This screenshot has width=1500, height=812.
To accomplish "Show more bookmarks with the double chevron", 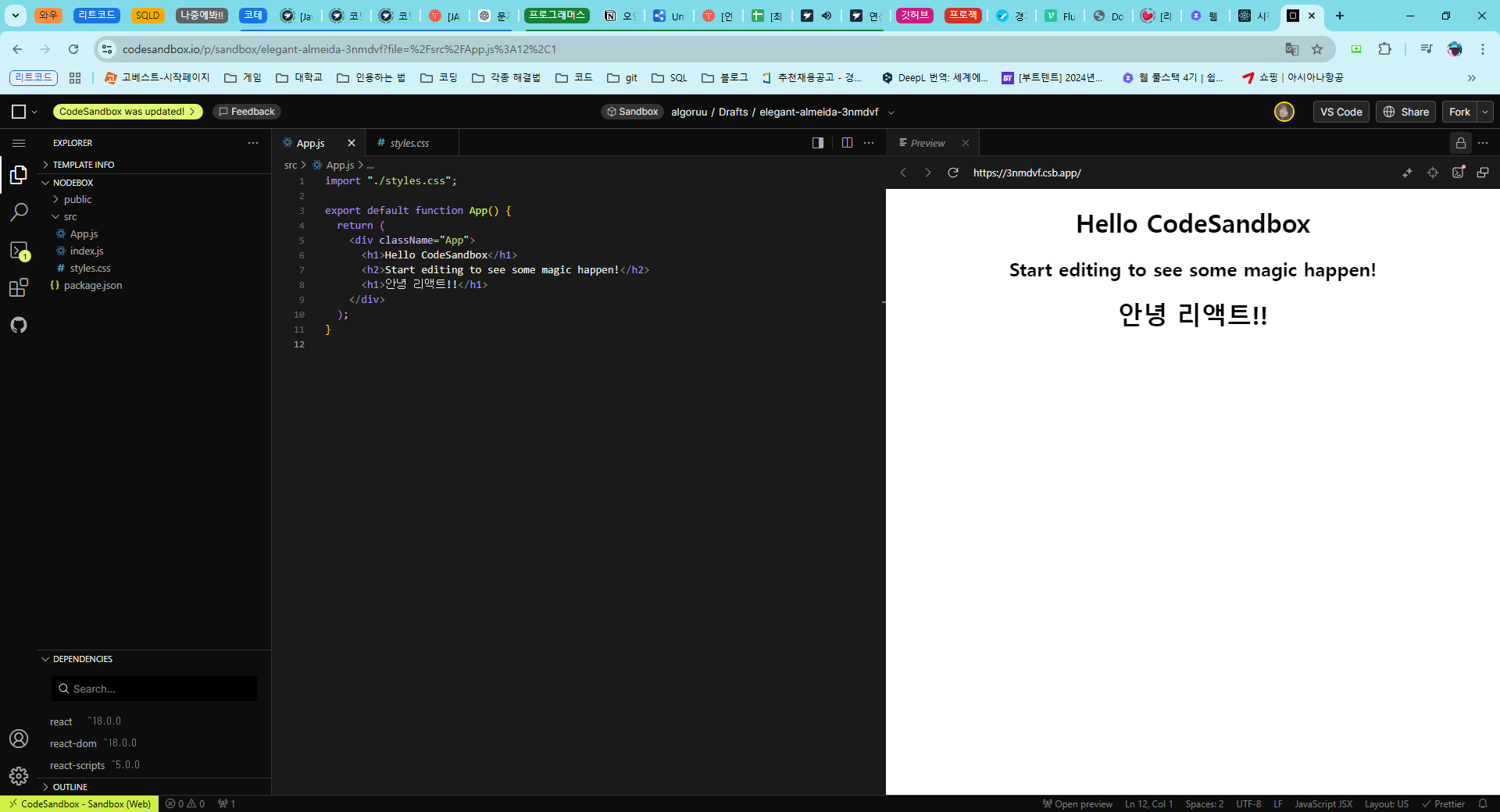I will click(x=1472, y=78).
